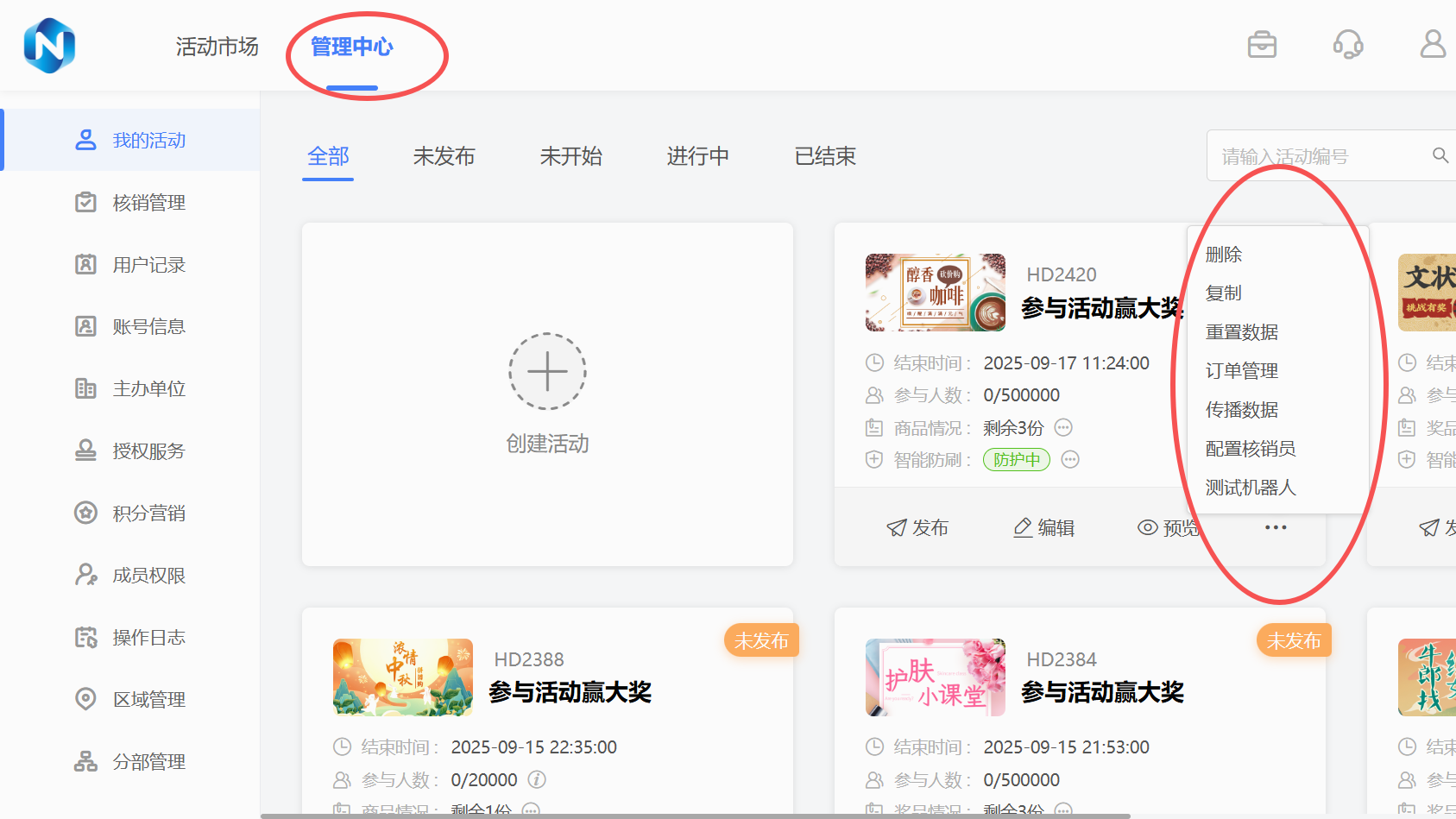Switch to the 未开始 tab
This screenshot has width=1456, height=819.
point(570,156)
